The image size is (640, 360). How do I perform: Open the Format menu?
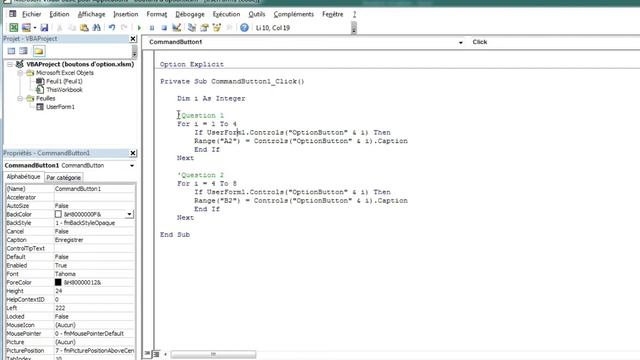pyautogui.click(x=157, y=14)
